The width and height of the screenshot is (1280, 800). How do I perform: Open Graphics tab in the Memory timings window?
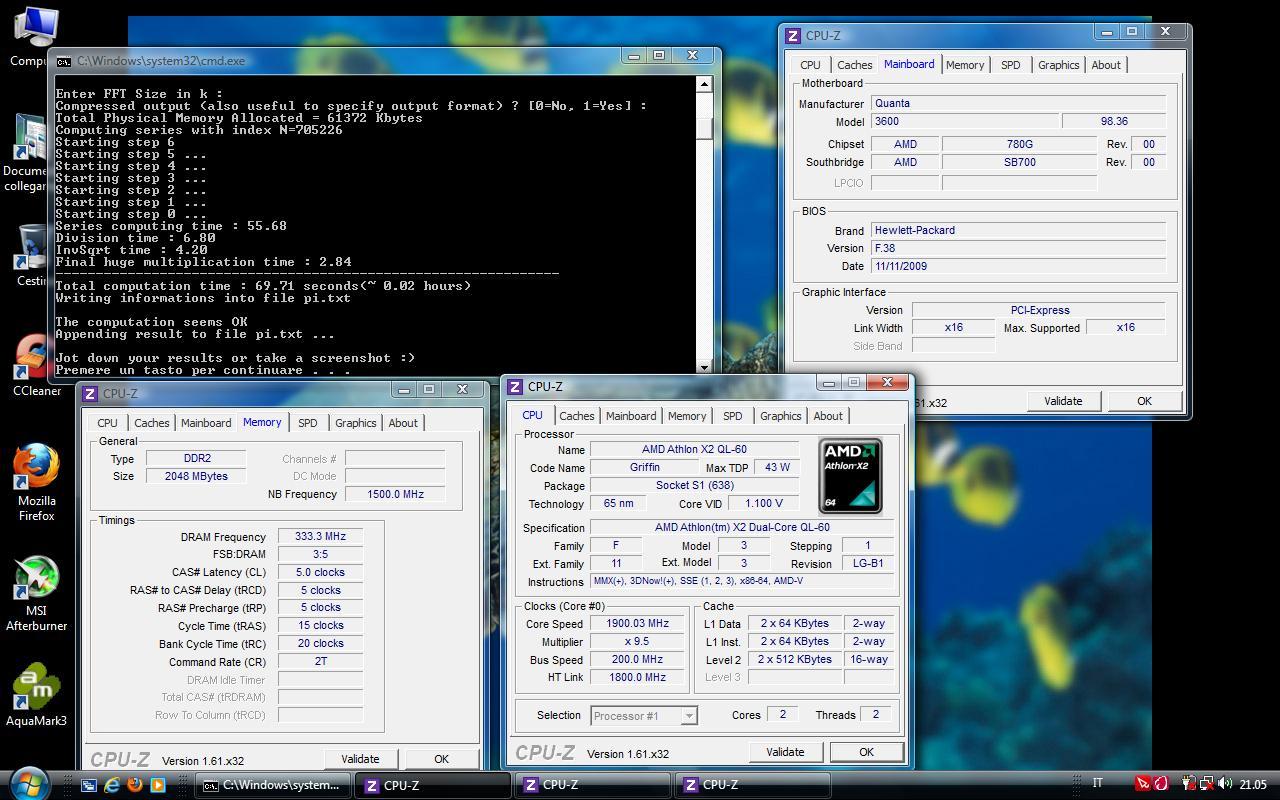point(356,423)
